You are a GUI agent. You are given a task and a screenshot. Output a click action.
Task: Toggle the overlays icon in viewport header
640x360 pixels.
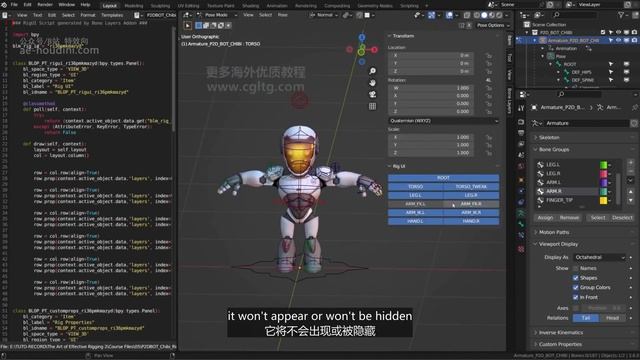click(x=449, y=15)
